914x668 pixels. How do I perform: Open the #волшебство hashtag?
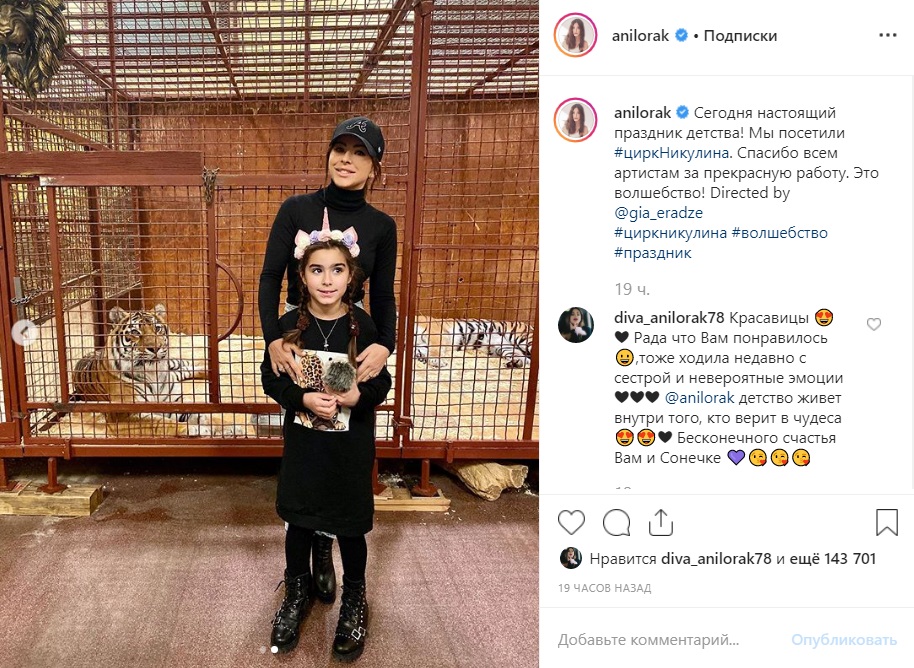(x=779, y=233)
